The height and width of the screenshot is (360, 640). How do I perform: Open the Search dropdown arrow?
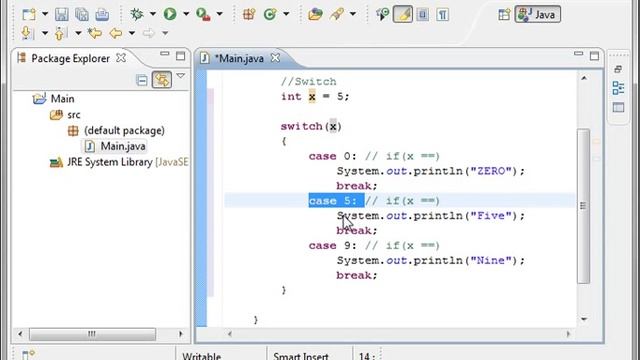click(353, 14)
